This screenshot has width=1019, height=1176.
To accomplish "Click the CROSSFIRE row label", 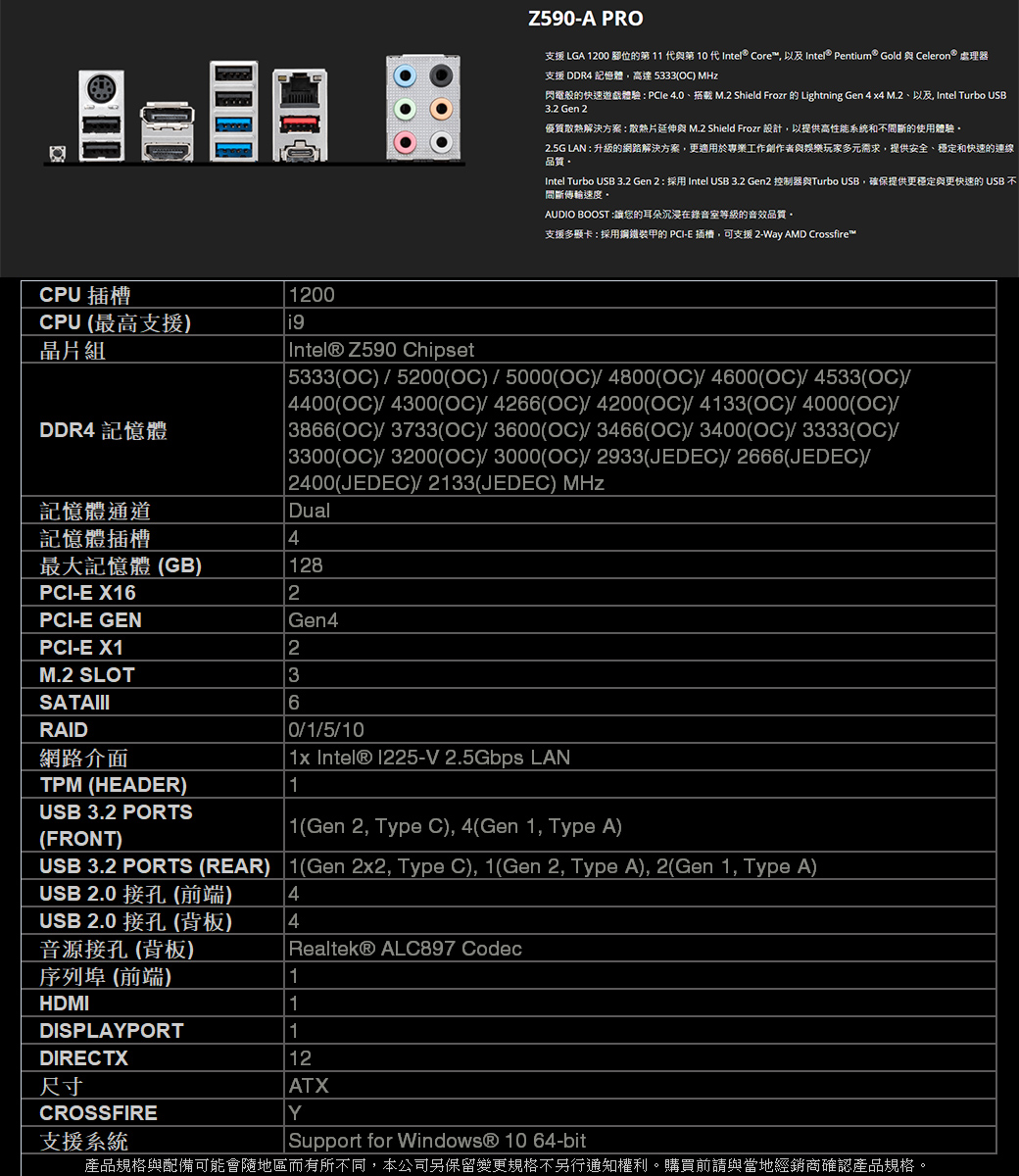I will coord(98,1113).
